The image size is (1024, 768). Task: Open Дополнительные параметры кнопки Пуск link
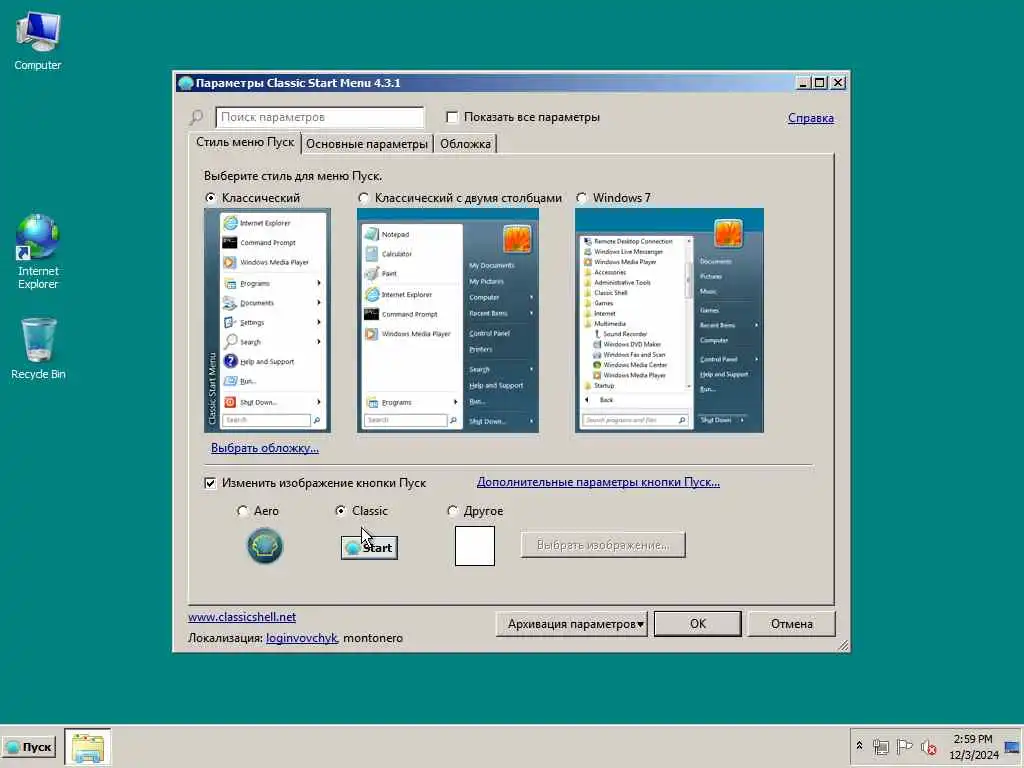pyautogui.click(x=598, y=482)
